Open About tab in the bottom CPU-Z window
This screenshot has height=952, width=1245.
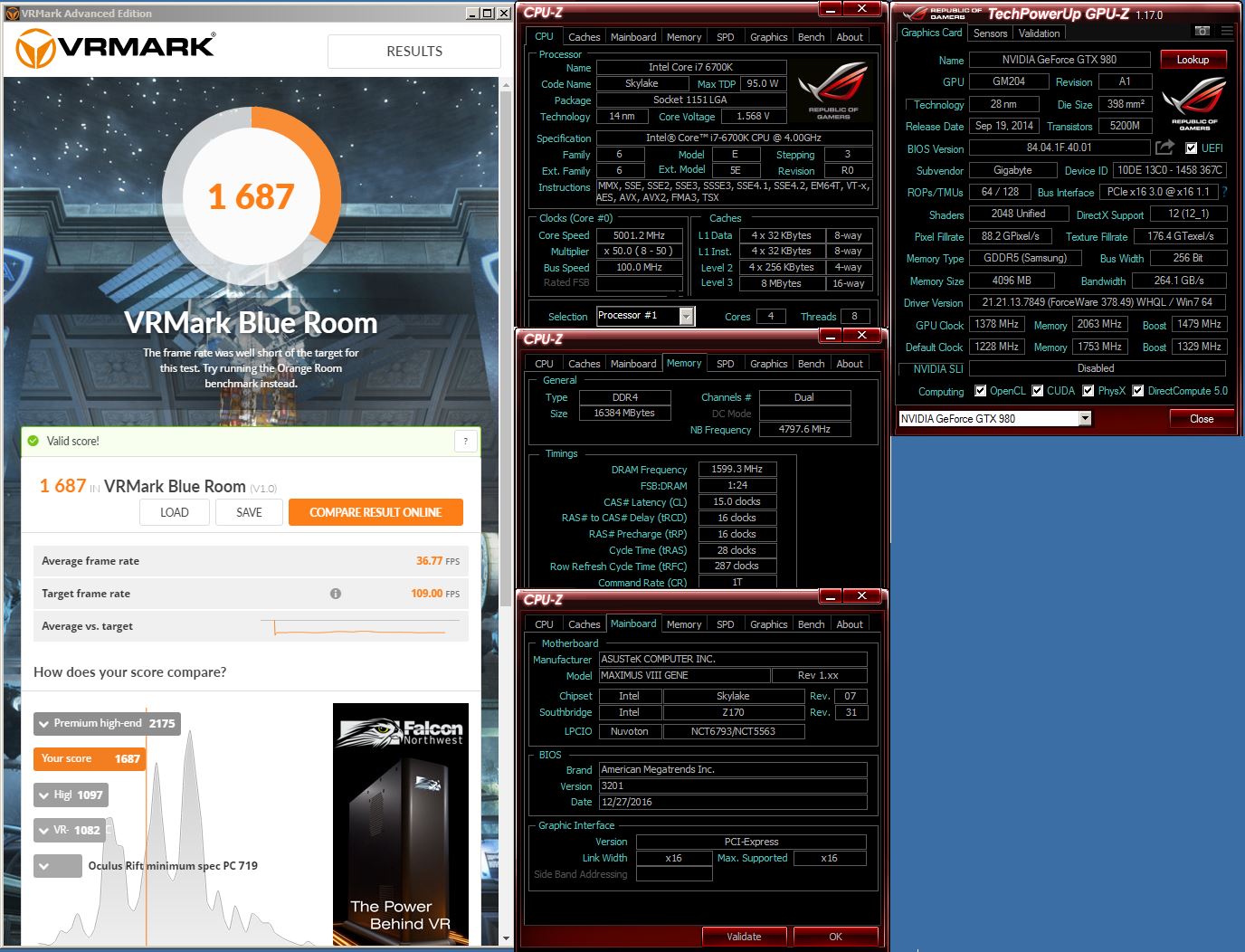pyautogui.click(x=849, y=624)
